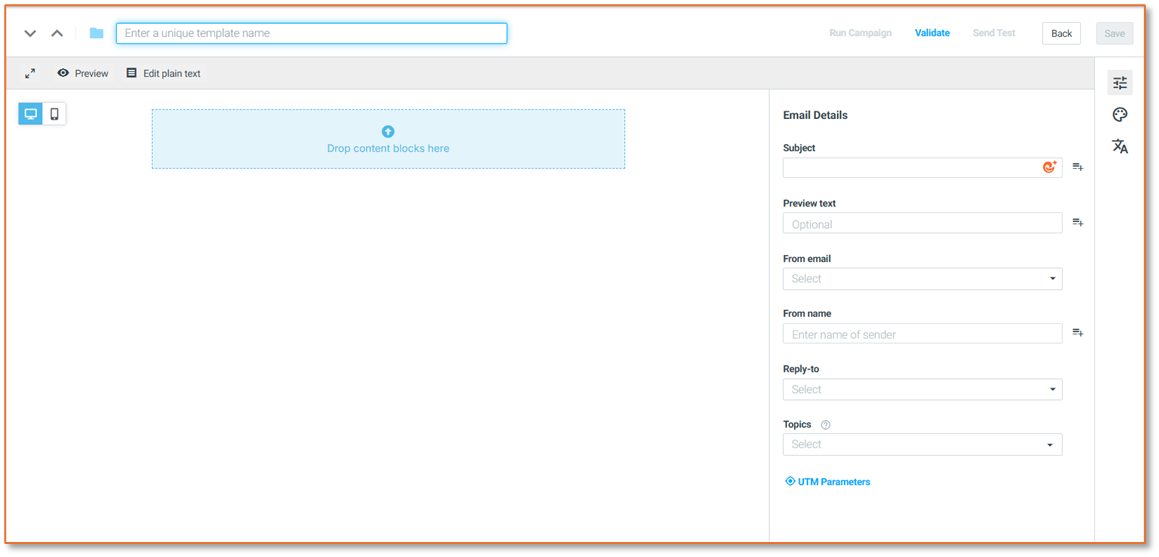Click the Back button

click(1061, 33)
